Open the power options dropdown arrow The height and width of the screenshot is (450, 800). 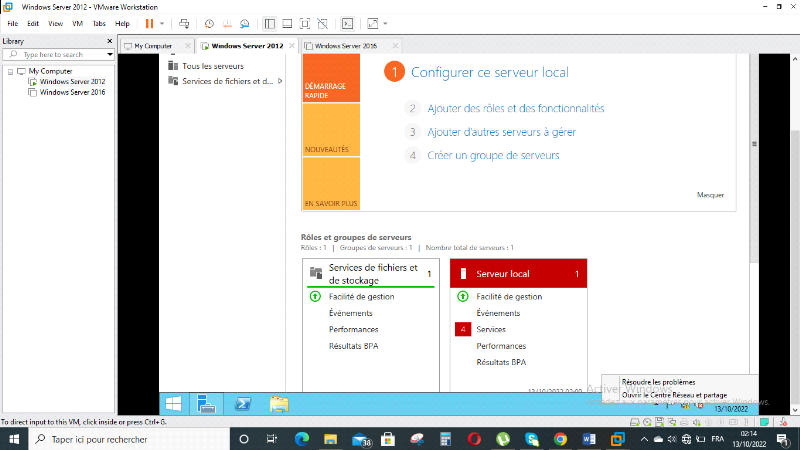pos(163,23)
